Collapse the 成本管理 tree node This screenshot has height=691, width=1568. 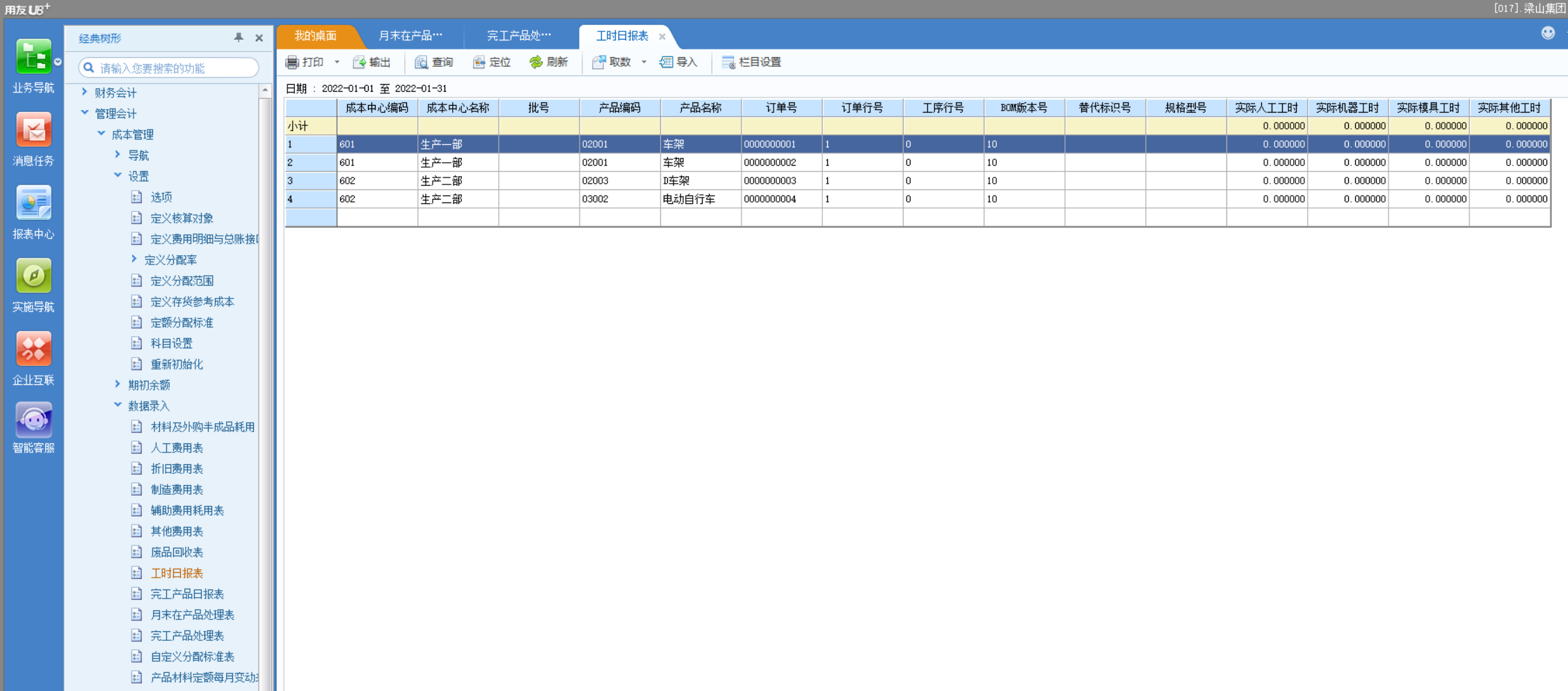tap(101, 134)
